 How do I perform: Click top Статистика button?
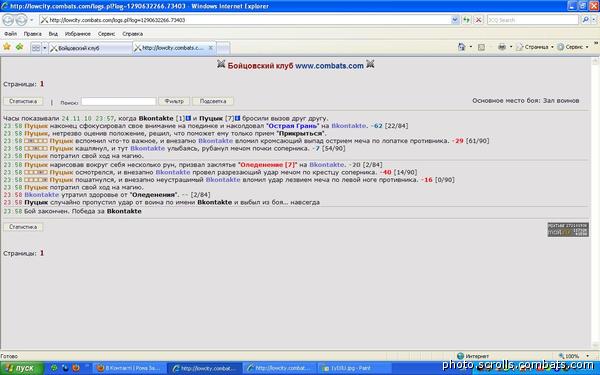coord(23,101)
